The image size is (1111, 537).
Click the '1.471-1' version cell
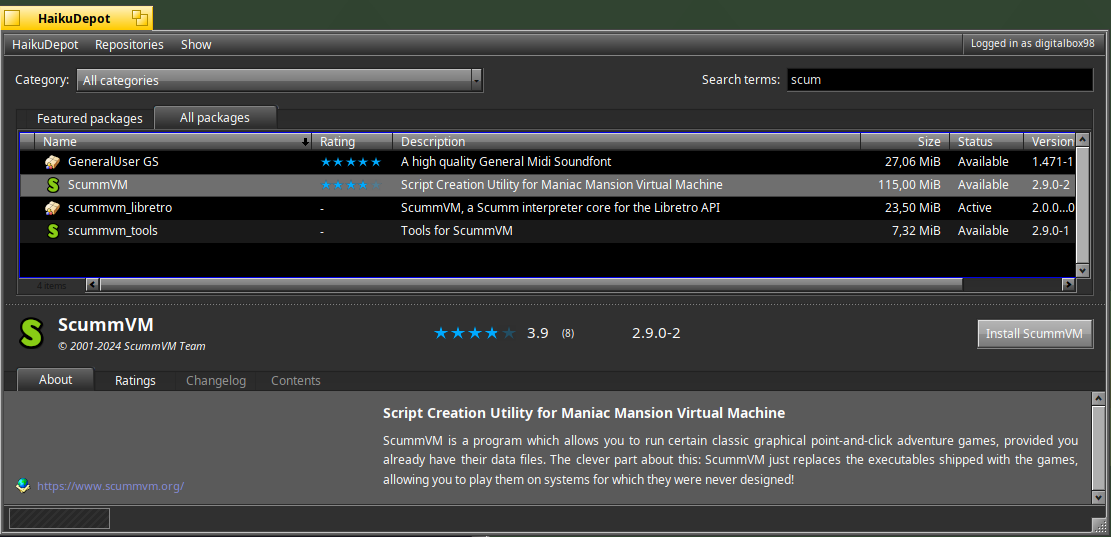pos(1052,162)
